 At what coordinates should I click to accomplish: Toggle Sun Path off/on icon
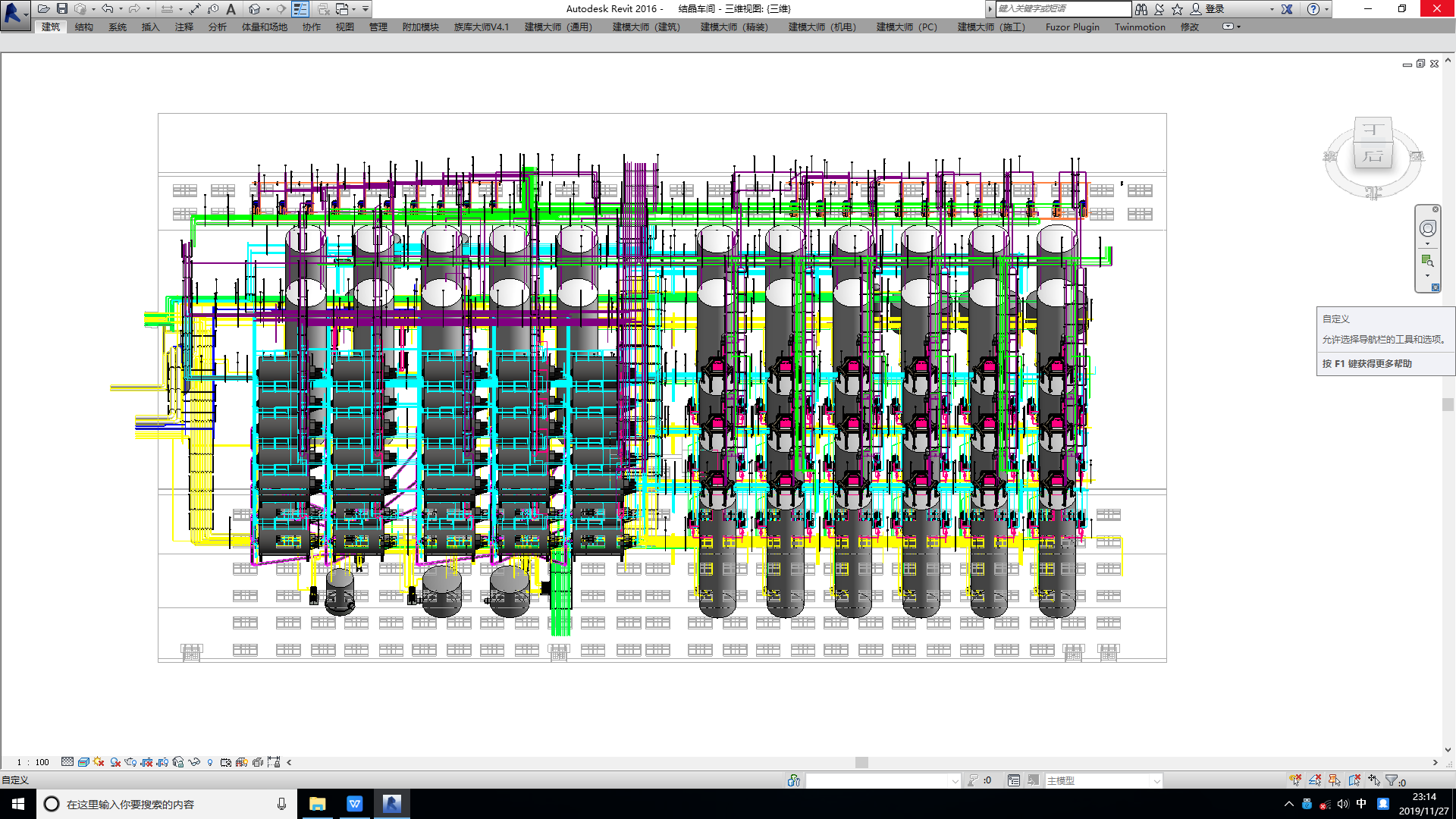tap(99, 762)
